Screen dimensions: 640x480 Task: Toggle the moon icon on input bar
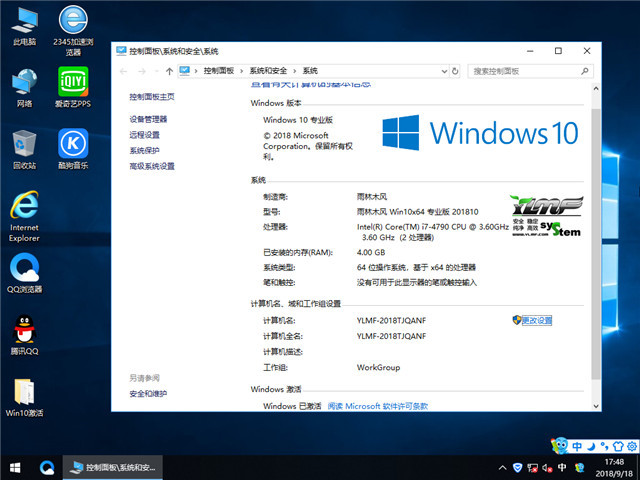coord(591,446)
